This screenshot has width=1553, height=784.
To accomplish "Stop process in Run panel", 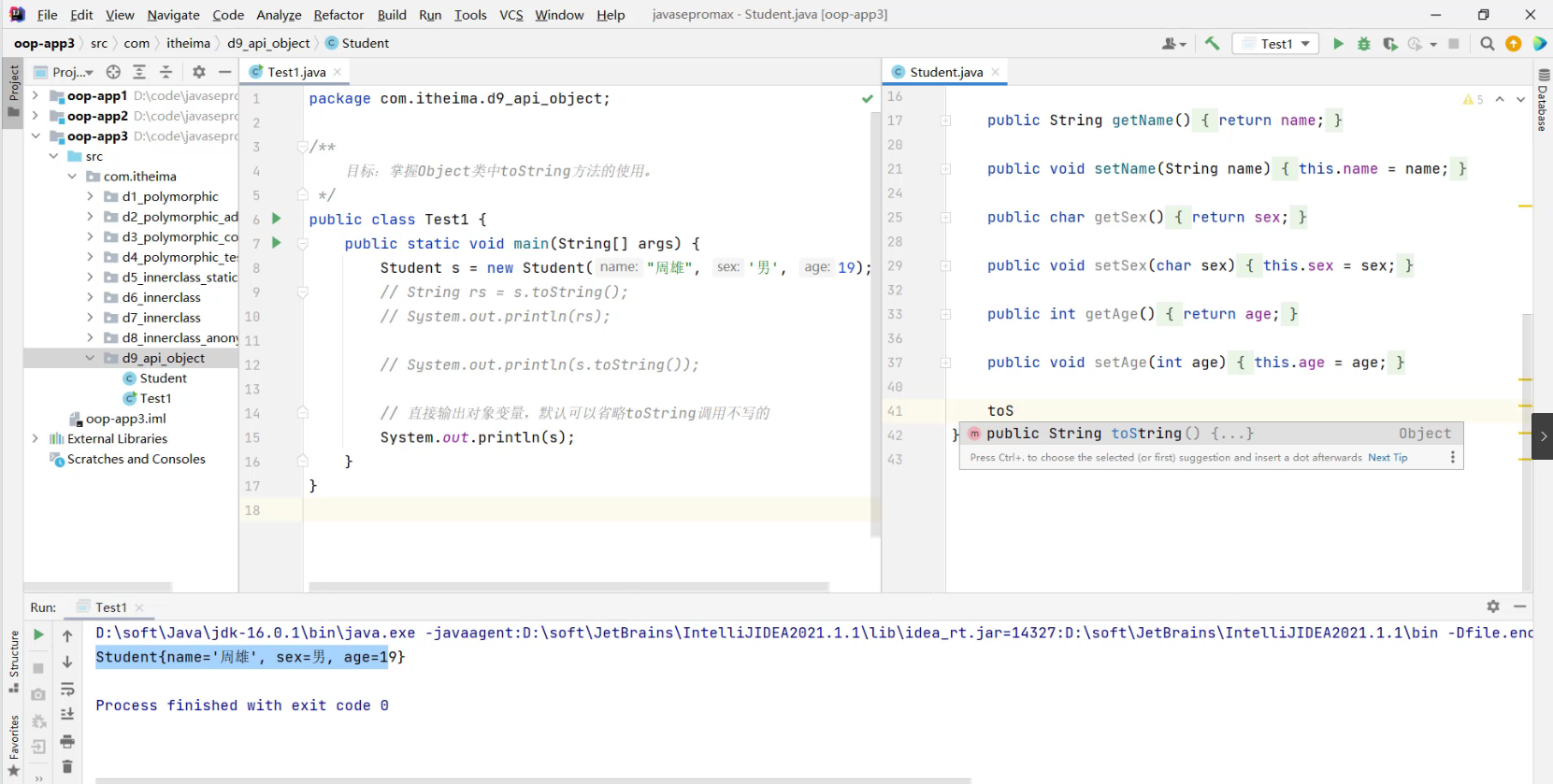I will point(38,668).
